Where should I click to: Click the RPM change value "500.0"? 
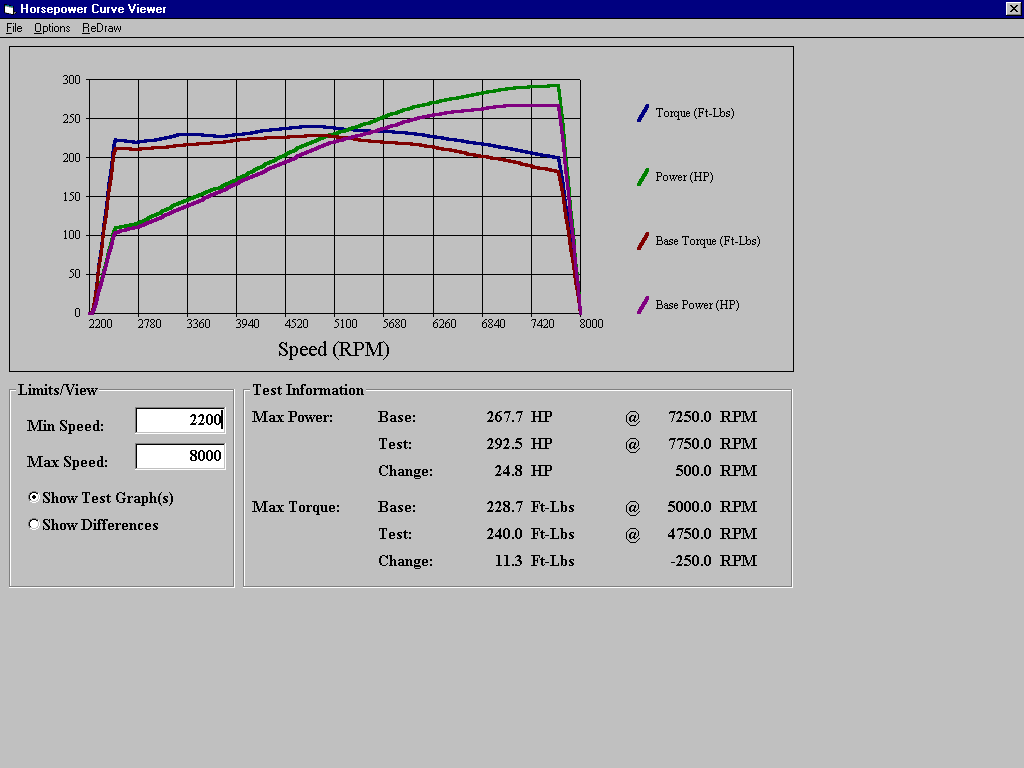694,471
